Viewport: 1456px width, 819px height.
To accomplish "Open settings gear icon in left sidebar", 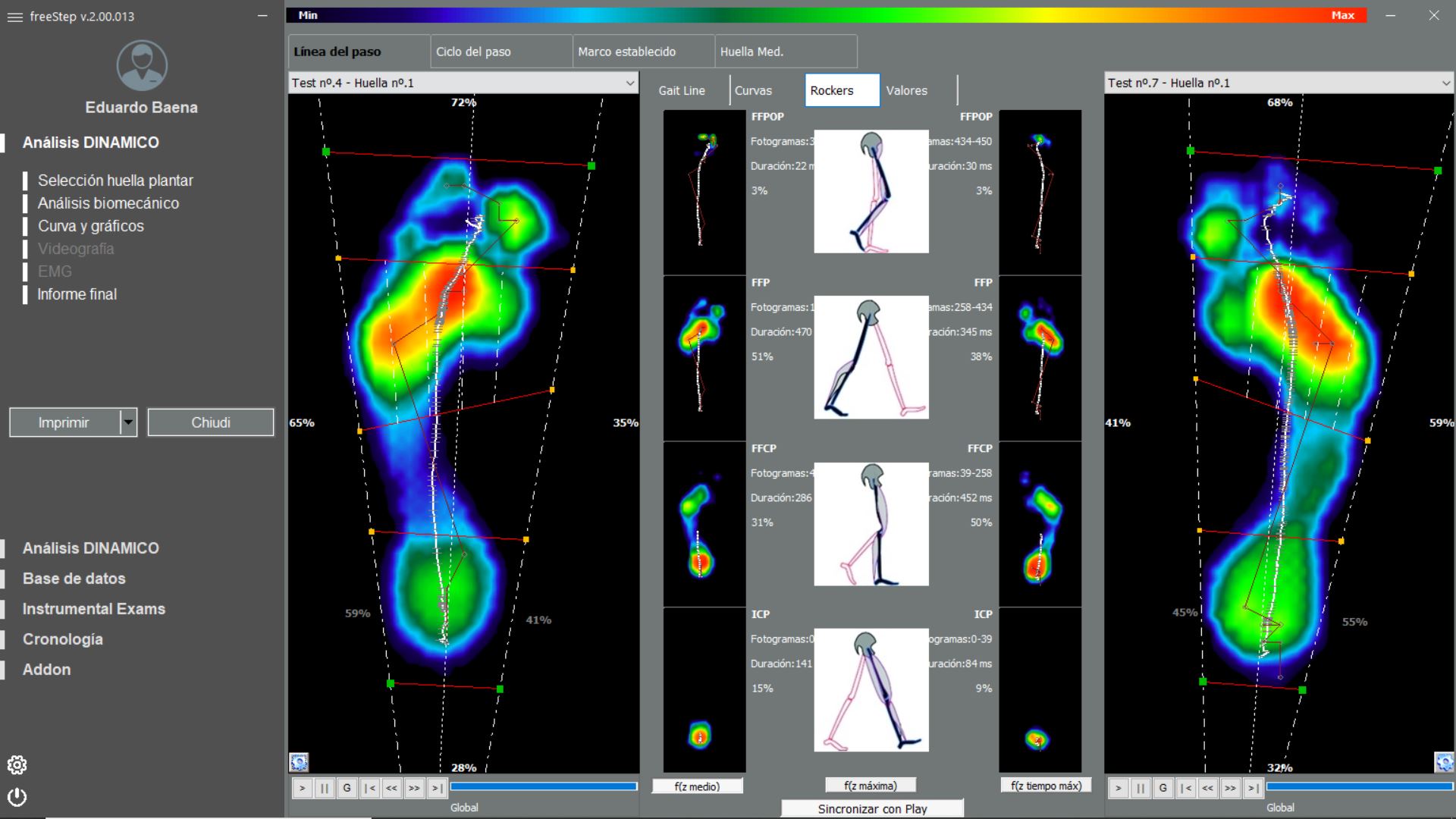I will [17, 765].
